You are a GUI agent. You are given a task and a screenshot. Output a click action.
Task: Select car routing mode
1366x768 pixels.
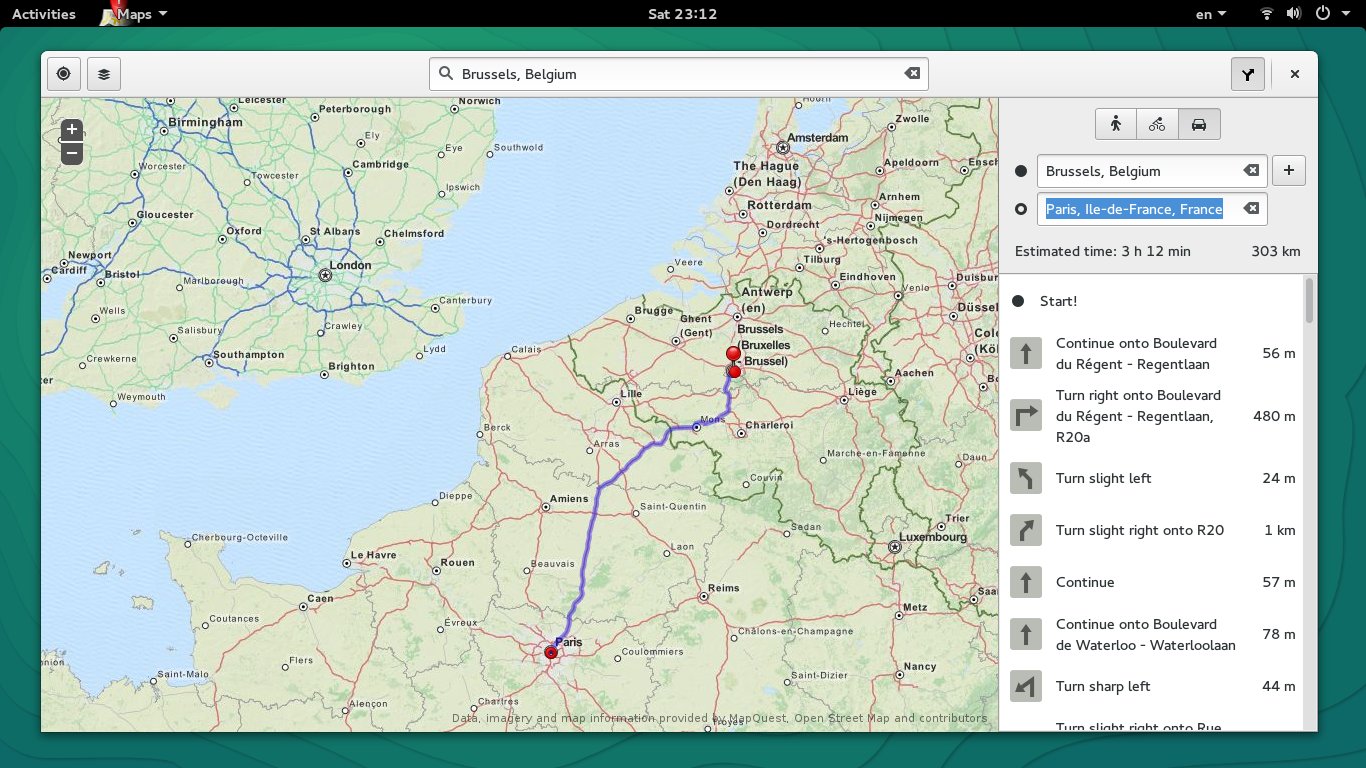point(1199,124)
